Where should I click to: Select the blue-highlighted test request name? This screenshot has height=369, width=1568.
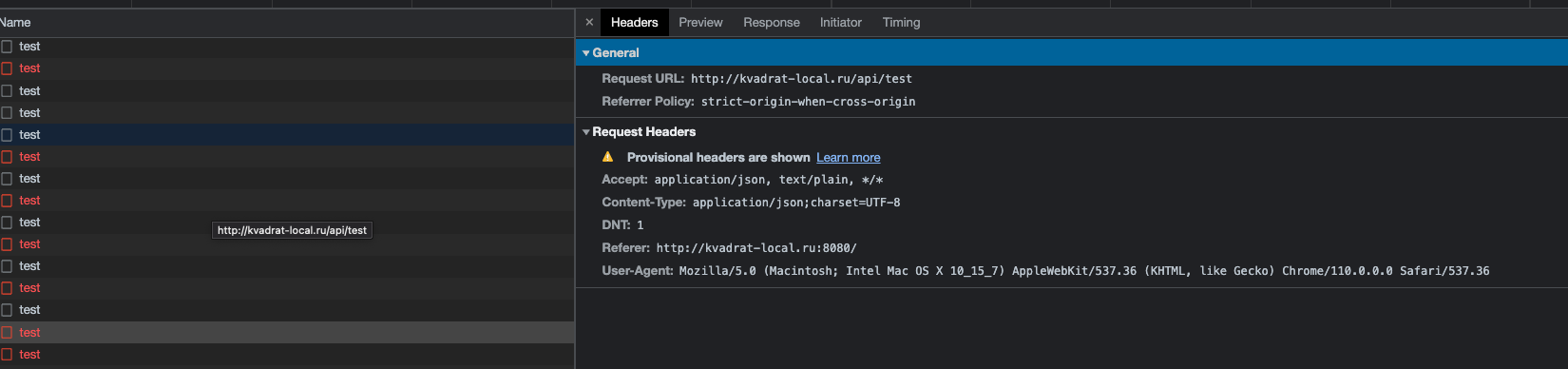coord(29,134)
